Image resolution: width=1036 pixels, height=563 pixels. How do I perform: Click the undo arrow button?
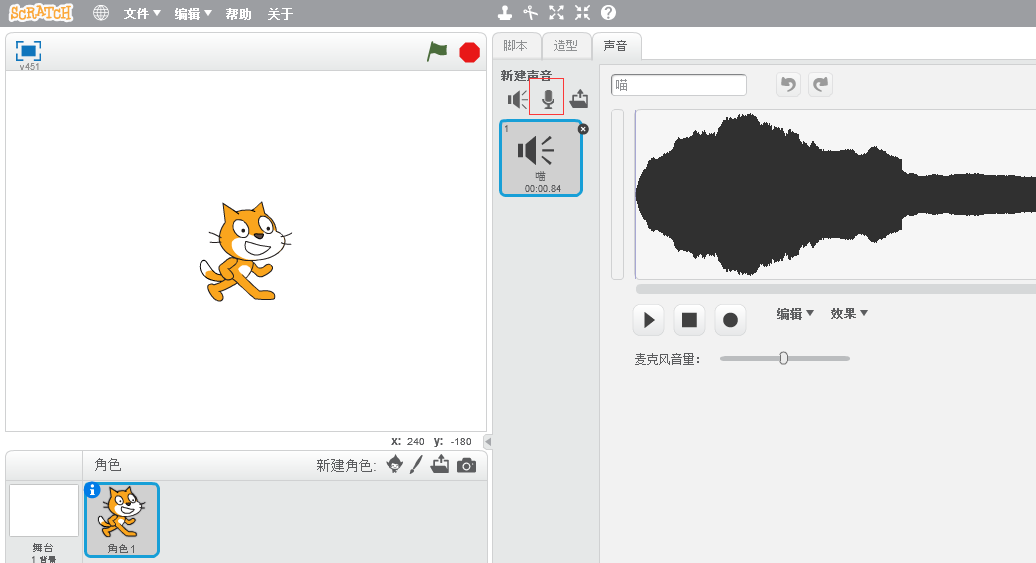click(x=788, y=85)
